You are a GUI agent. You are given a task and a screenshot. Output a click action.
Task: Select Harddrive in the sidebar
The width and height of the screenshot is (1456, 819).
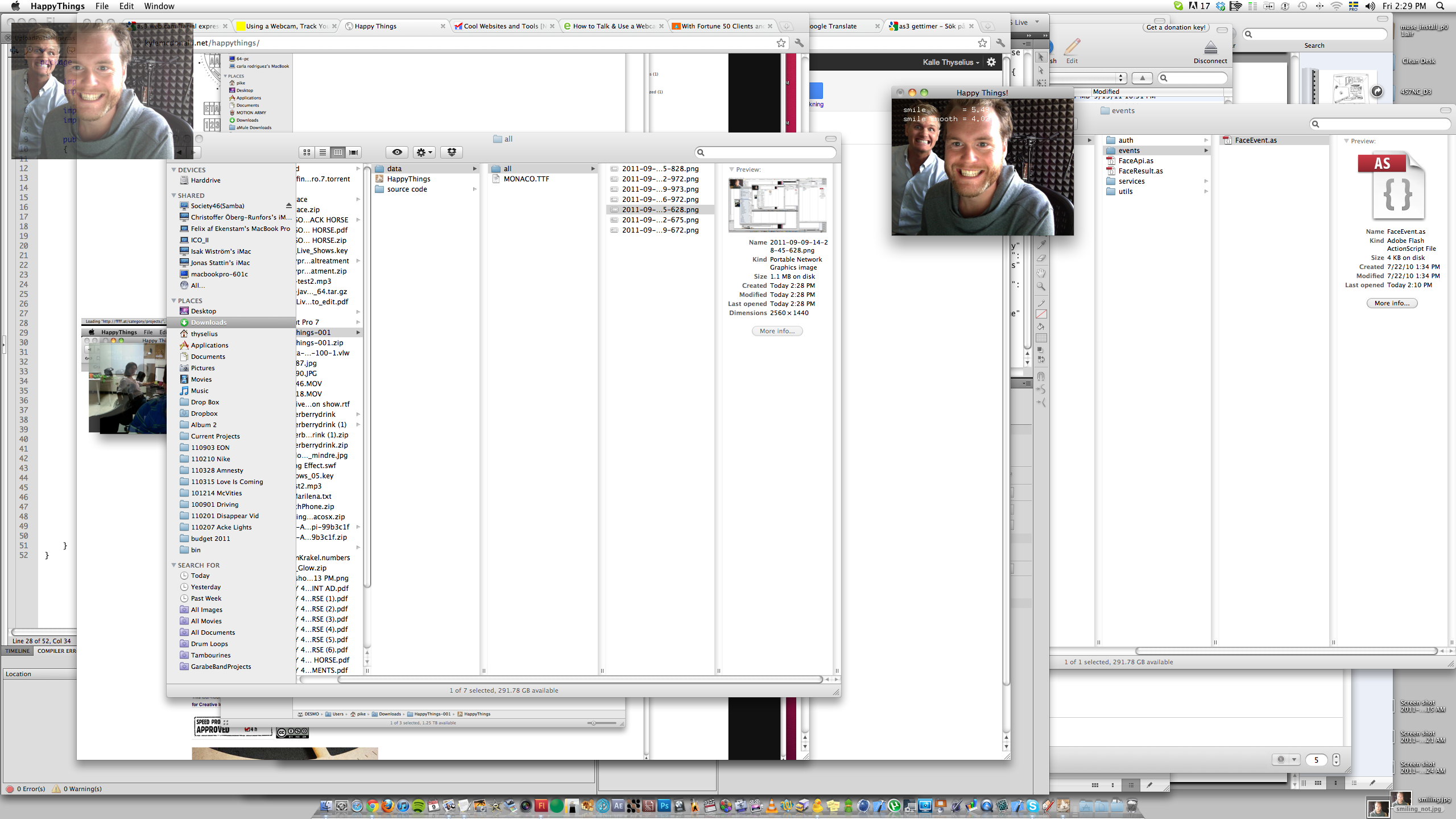coord(231,180)
